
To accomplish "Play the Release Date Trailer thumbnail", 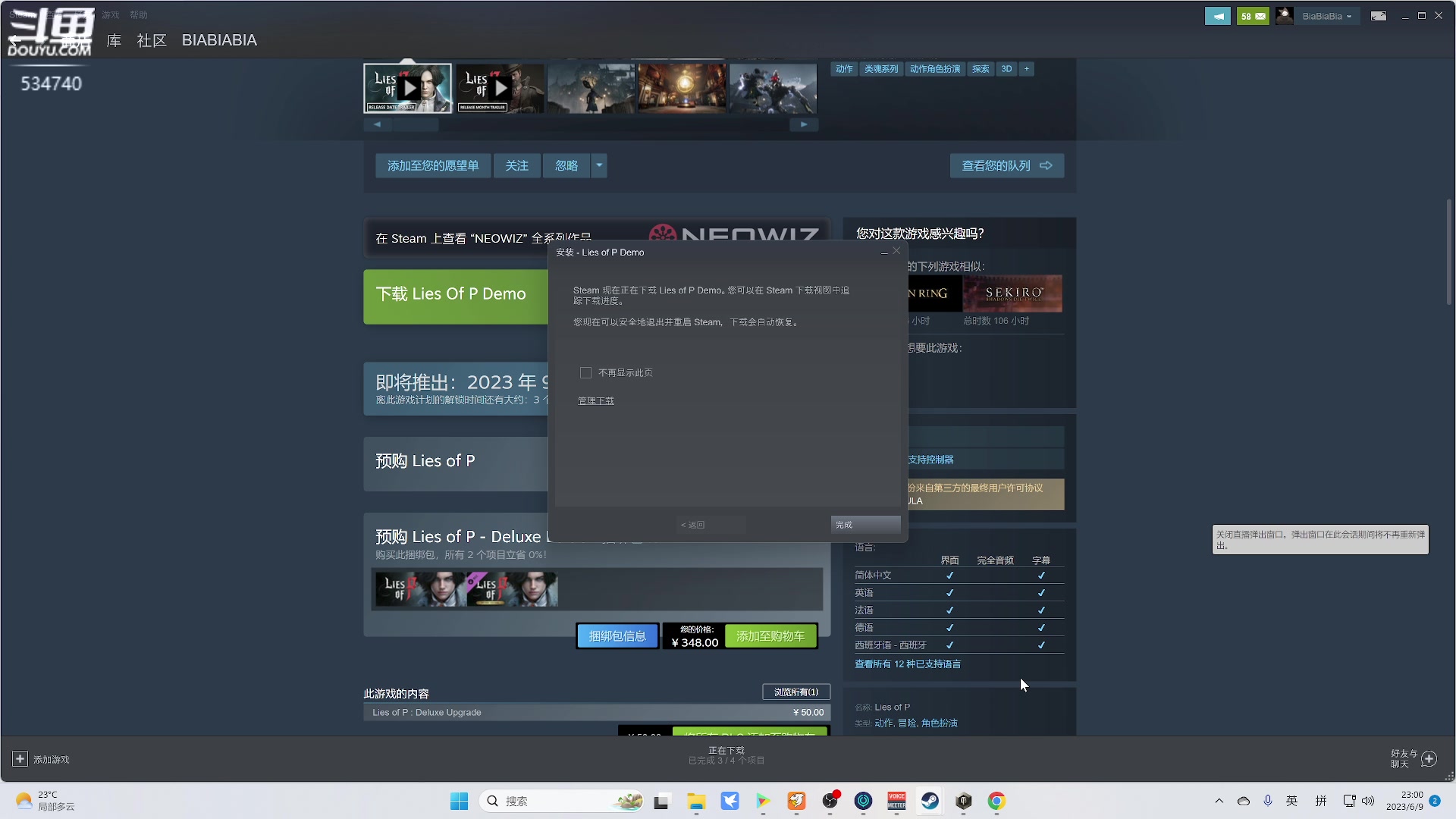I will 408,89.
